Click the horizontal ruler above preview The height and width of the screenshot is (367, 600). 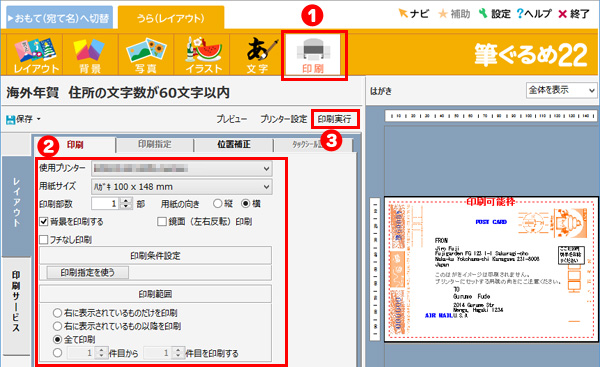[x=491, y=116]
